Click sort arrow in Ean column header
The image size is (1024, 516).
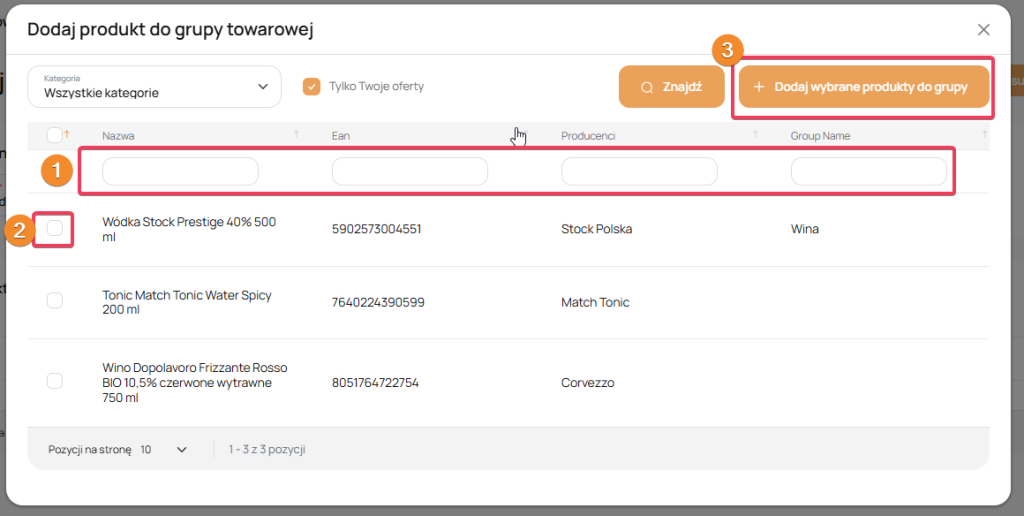coord(525,135)
